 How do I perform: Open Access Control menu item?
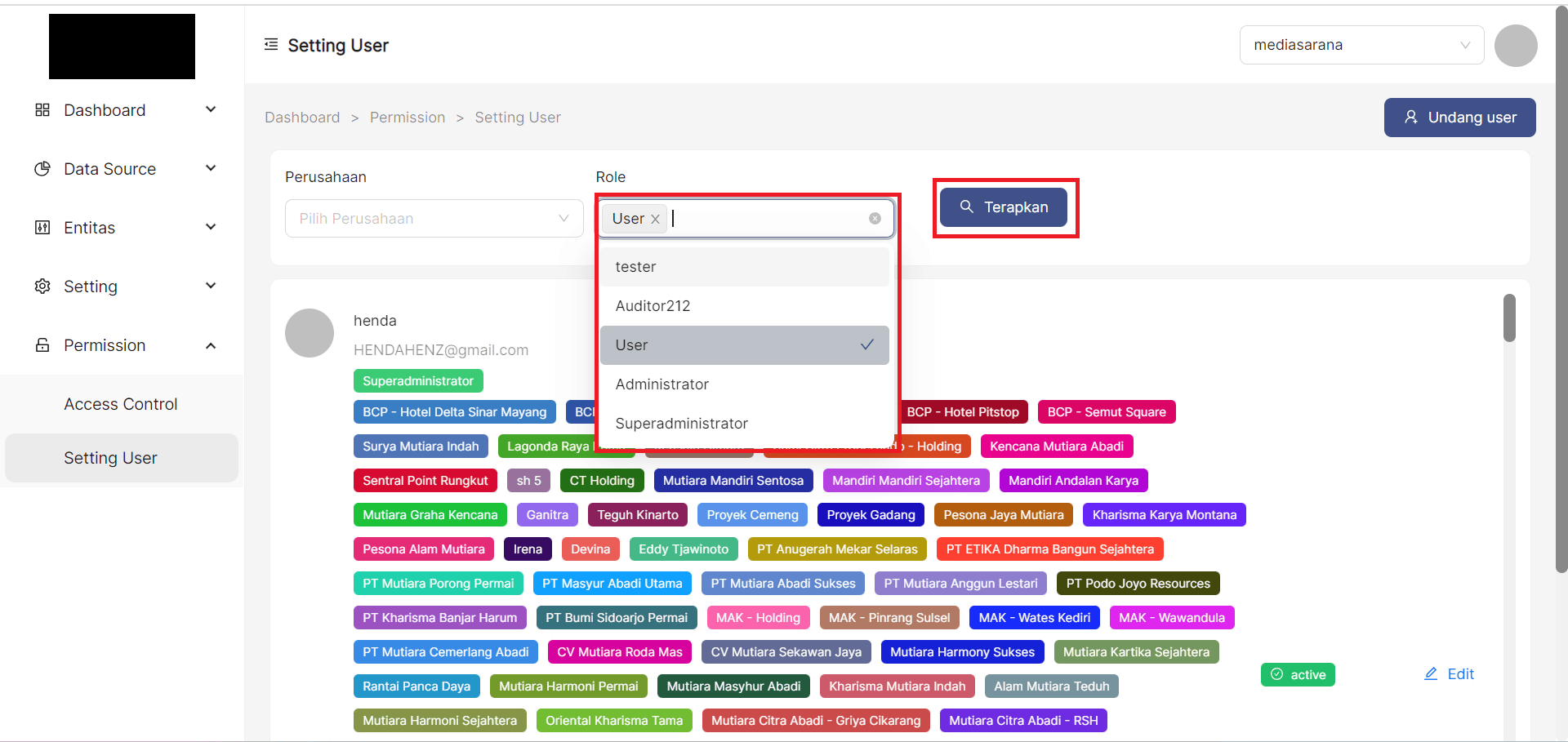[121, 404]
